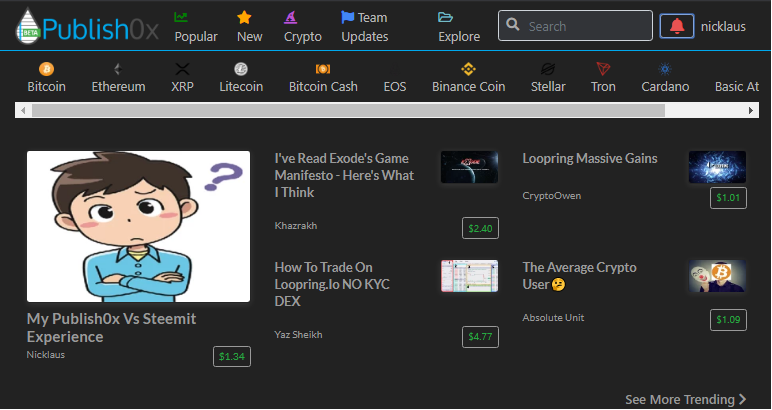Open notifications bell
Screen dimensions: 772x410
pos(677,26)
